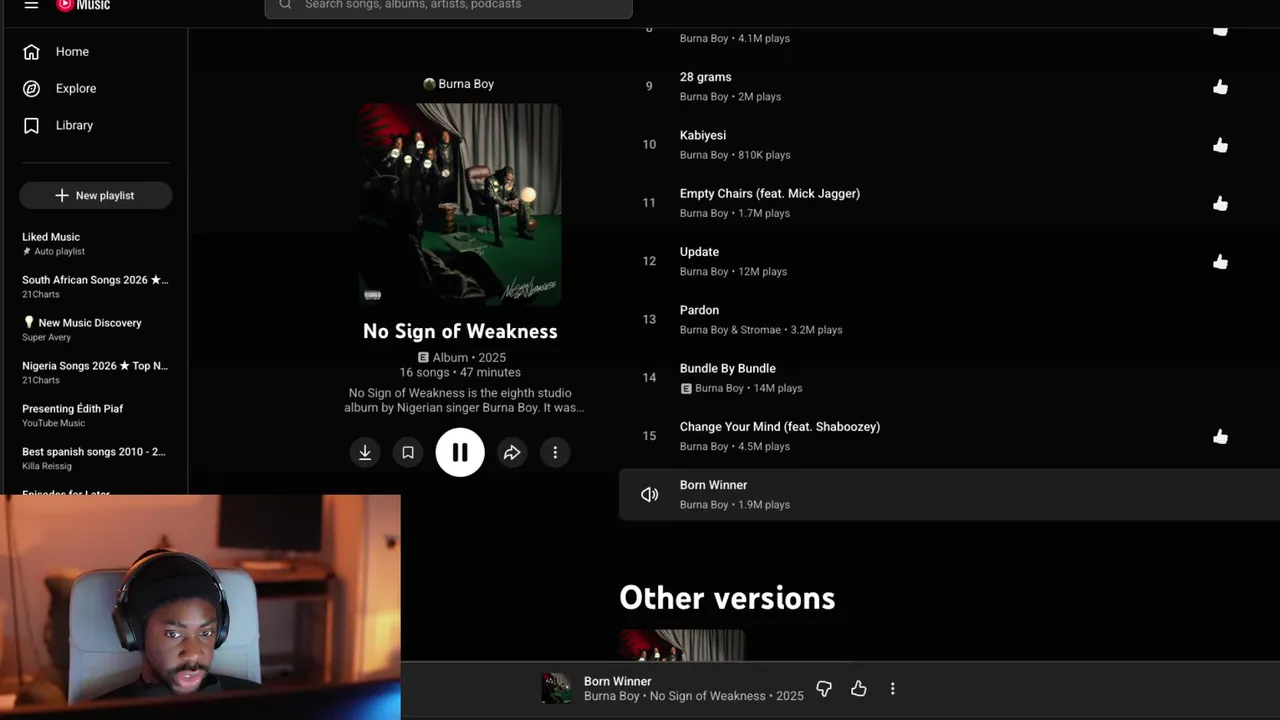1280x720 pixels.
Task: Toggle like on 28 grams
Action: coord(1220,87)
